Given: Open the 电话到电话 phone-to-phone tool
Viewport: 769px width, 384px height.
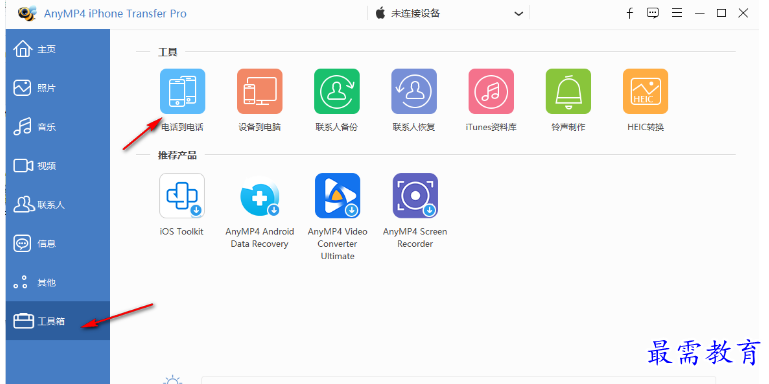Looking at the screenshot, I should point(182,92).
